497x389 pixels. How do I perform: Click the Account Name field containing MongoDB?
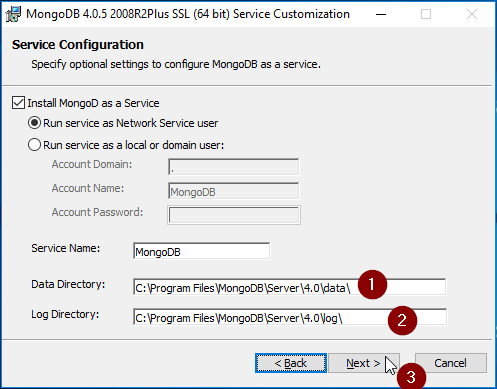tap(234, 191)
